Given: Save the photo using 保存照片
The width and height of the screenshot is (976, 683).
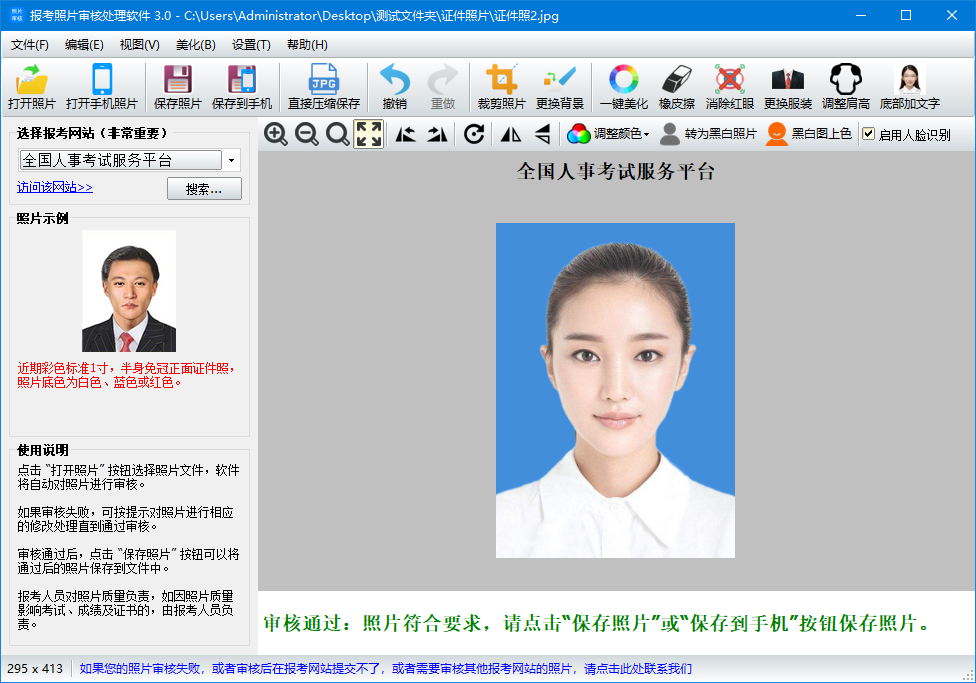Looking at the screenshot, I should coord(177,87).
